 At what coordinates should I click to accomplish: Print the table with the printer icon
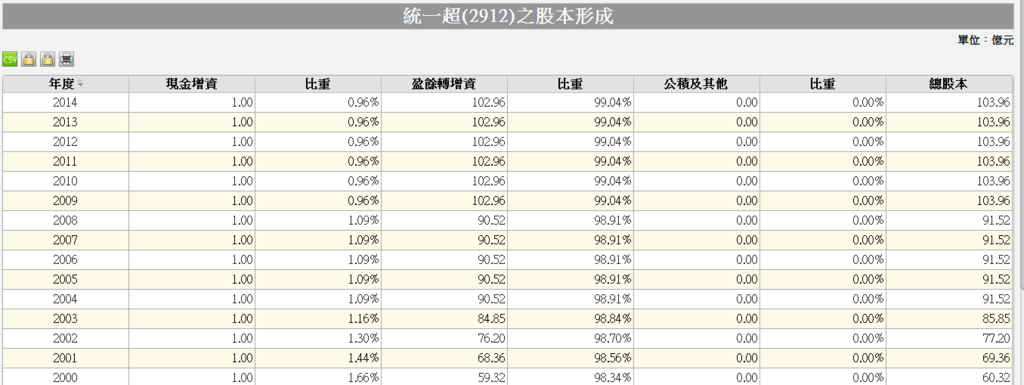tap(66, 59)
